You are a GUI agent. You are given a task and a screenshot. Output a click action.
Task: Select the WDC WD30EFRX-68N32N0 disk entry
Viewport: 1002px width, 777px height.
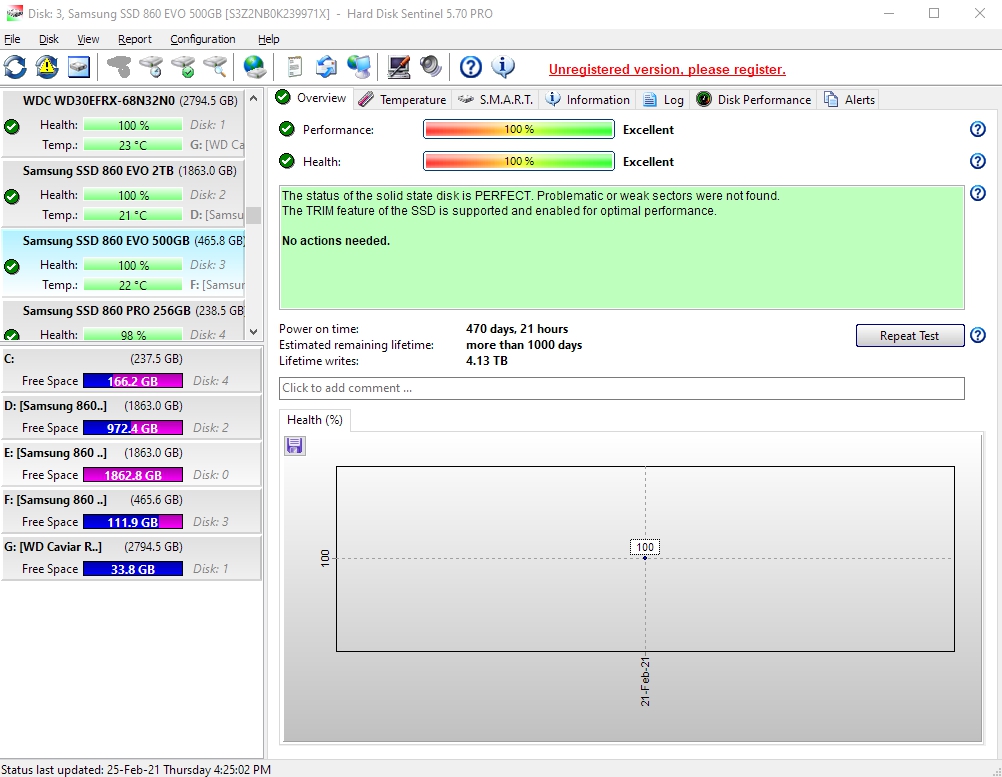click(x=99, y=101)
